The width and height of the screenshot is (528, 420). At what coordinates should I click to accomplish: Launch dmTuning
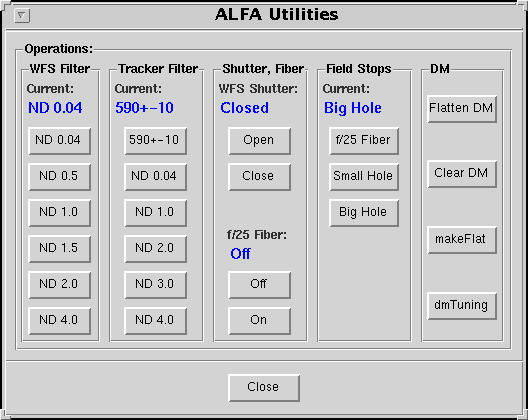point(462,306)
